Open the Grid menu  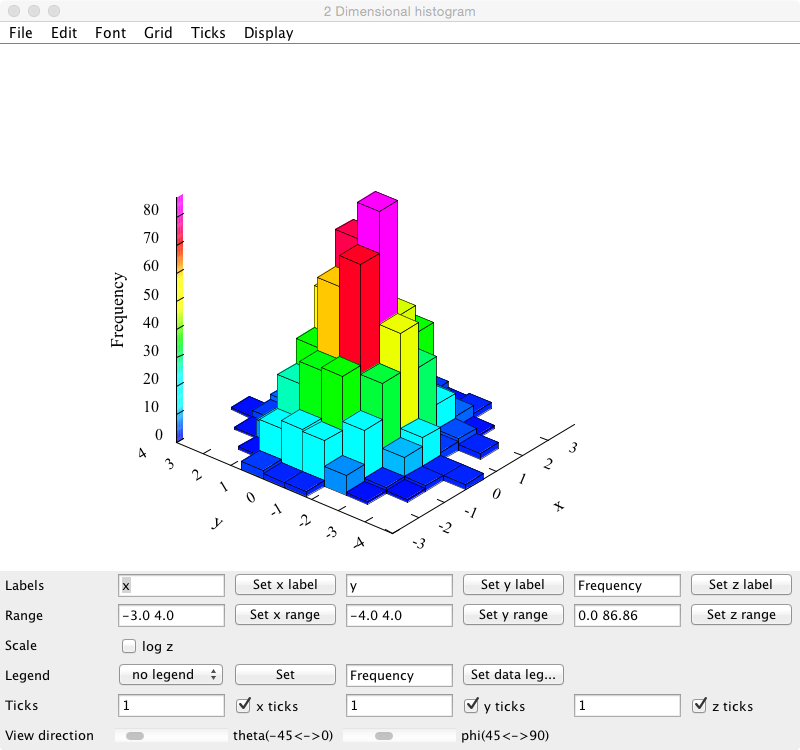click(x=158, y=33)
